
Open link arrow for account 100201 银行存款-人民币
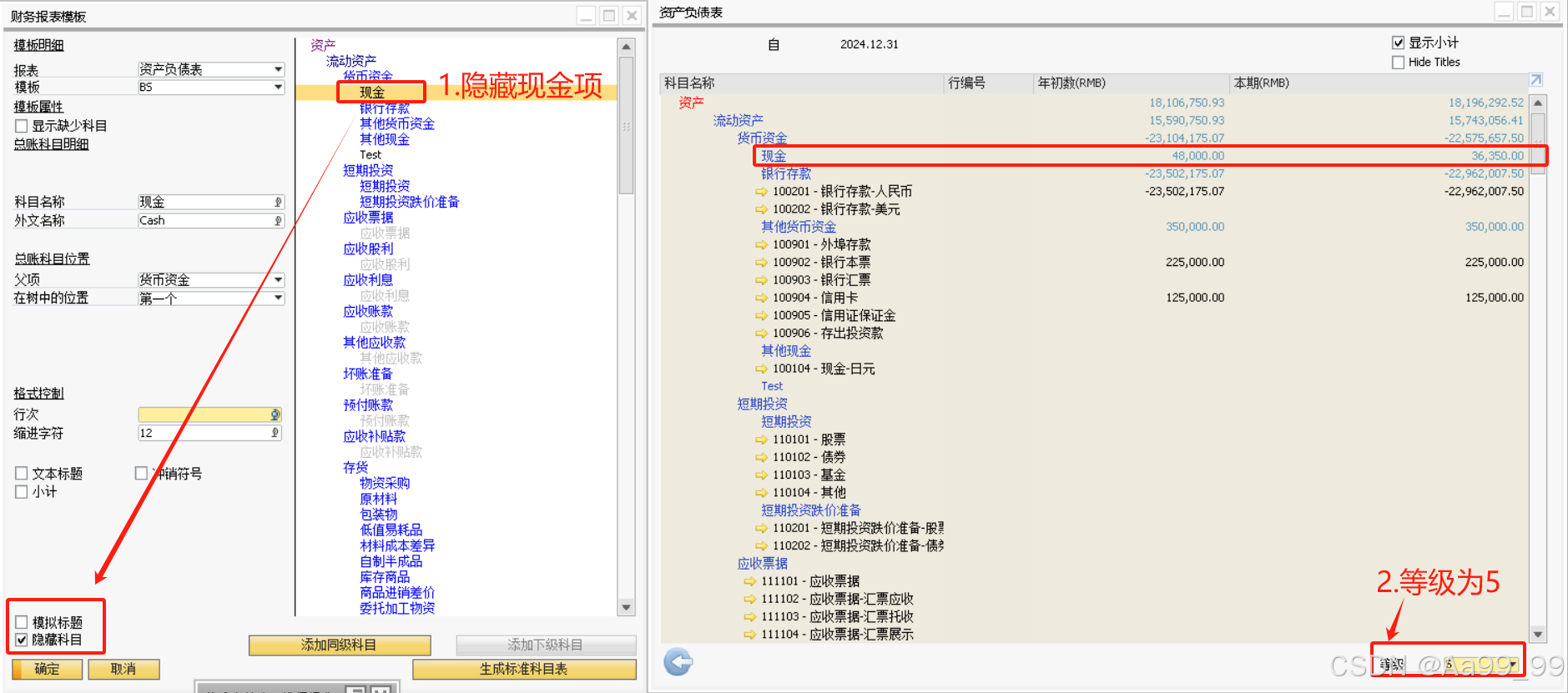[761, 192]
